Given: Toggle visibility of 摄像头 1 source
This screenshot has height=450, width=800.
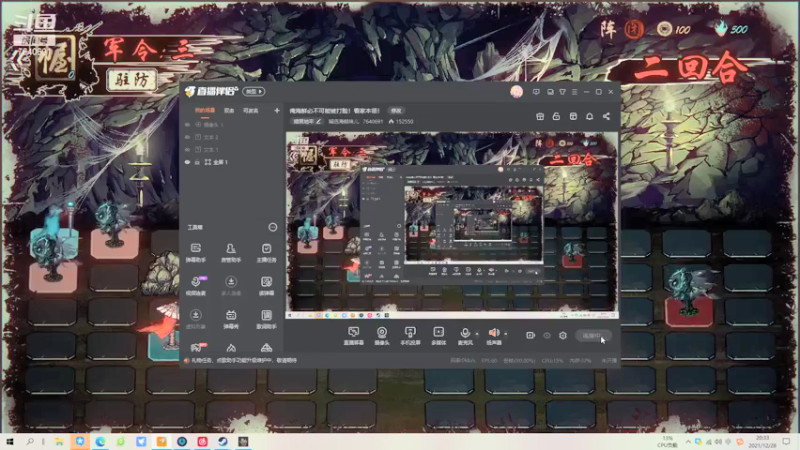Looking at the screenshot, I should (x=187, y=124).
